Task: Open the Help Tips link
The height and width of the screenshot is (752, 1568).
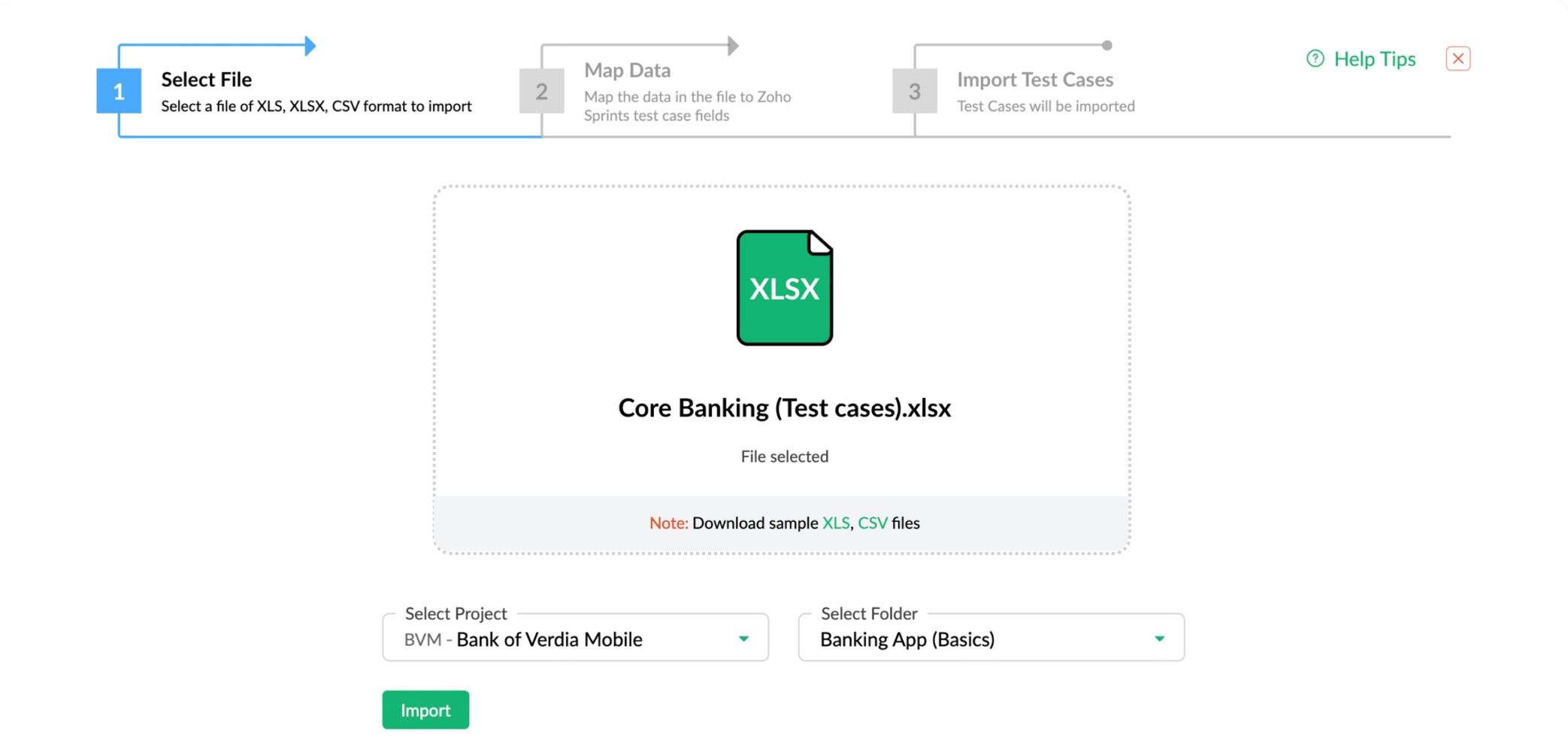Action: click(x=1374, y=59)
